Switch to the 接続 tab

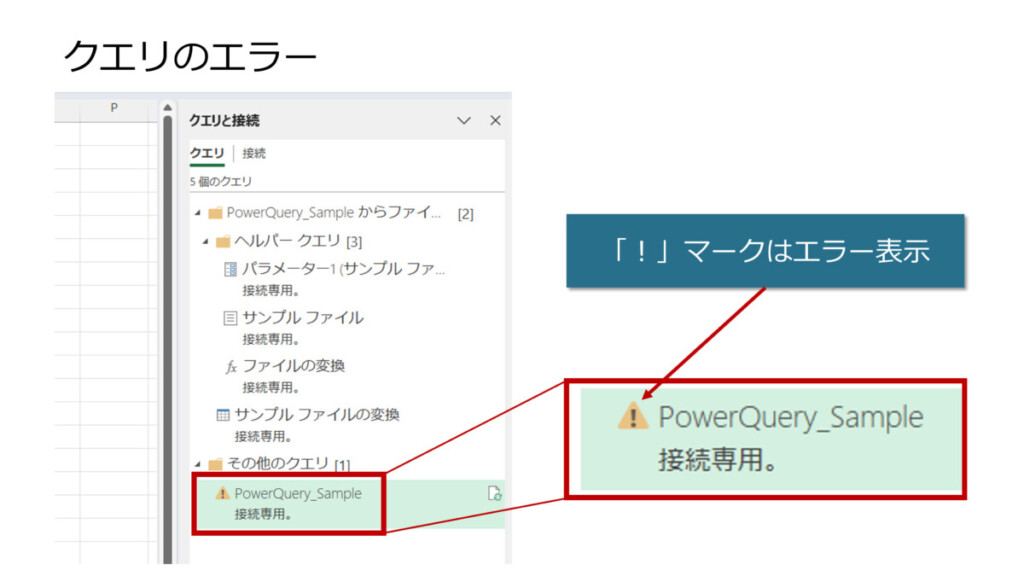254,153
